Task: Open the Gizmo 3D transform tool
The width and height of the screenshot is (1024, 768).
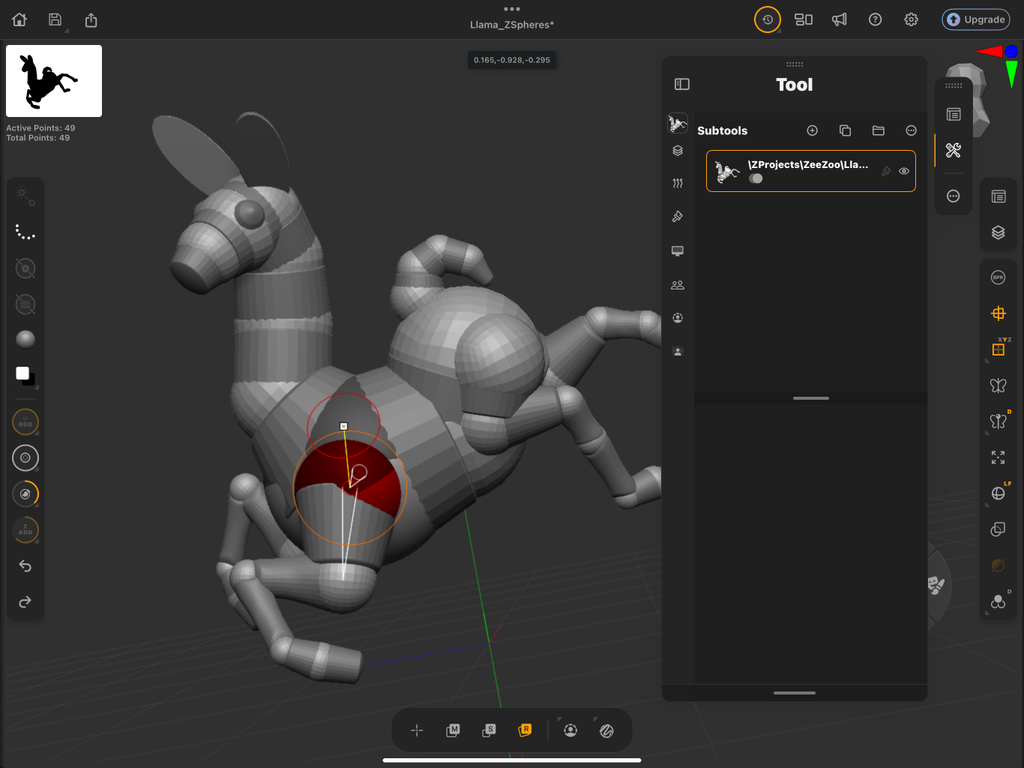Action: (x=998, y=313)
